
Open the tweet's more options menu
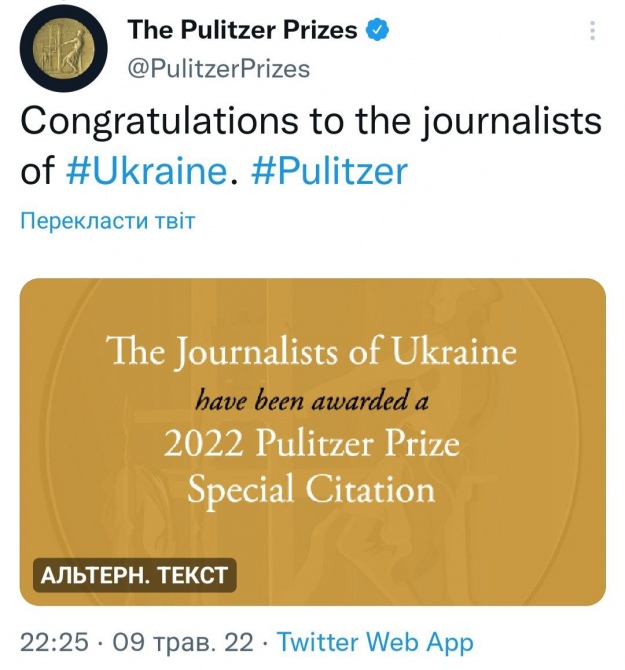[x=592, y=31]
